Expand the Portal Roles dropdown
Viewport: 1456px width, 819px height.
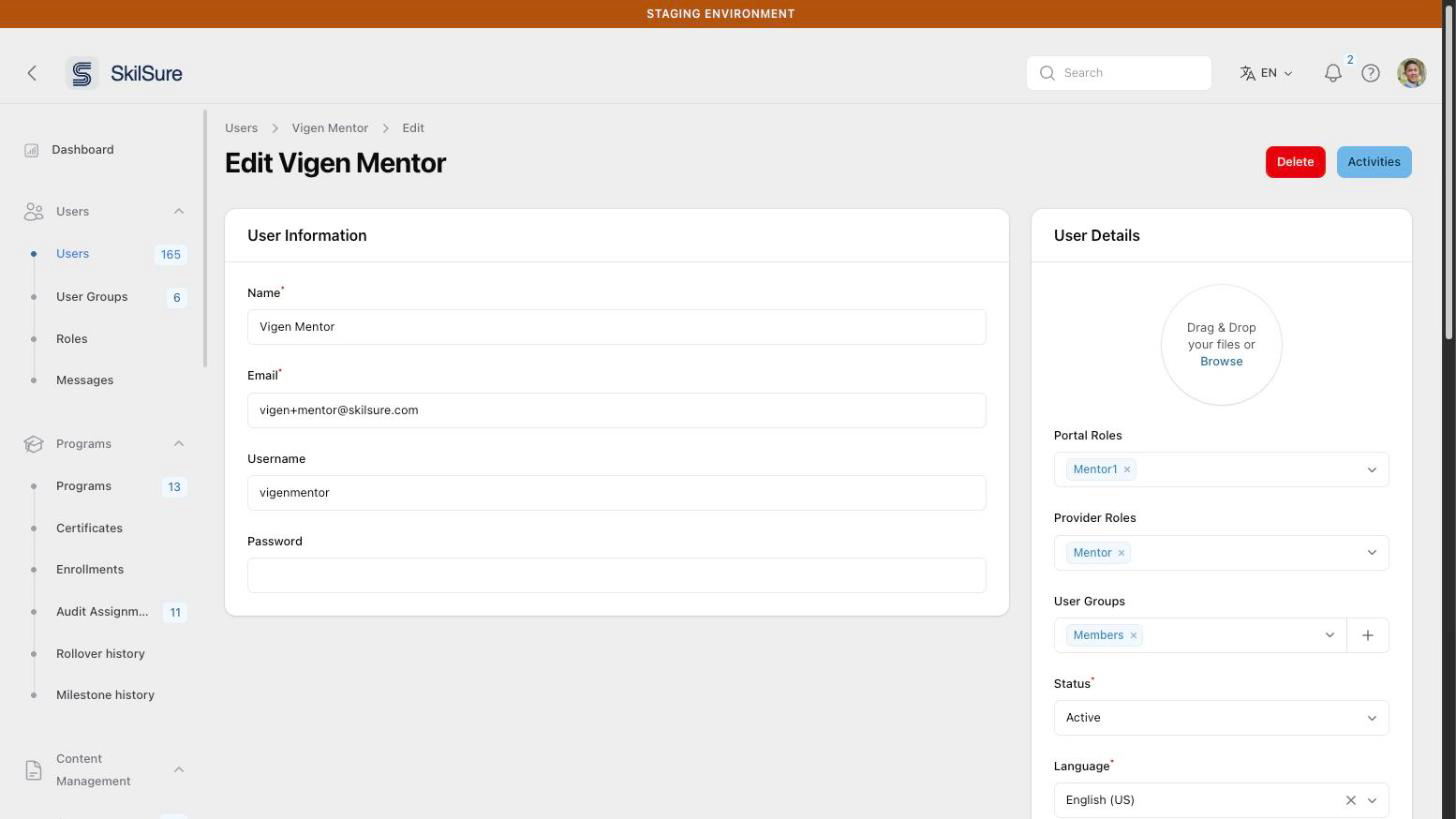[x=1371, y=470]
